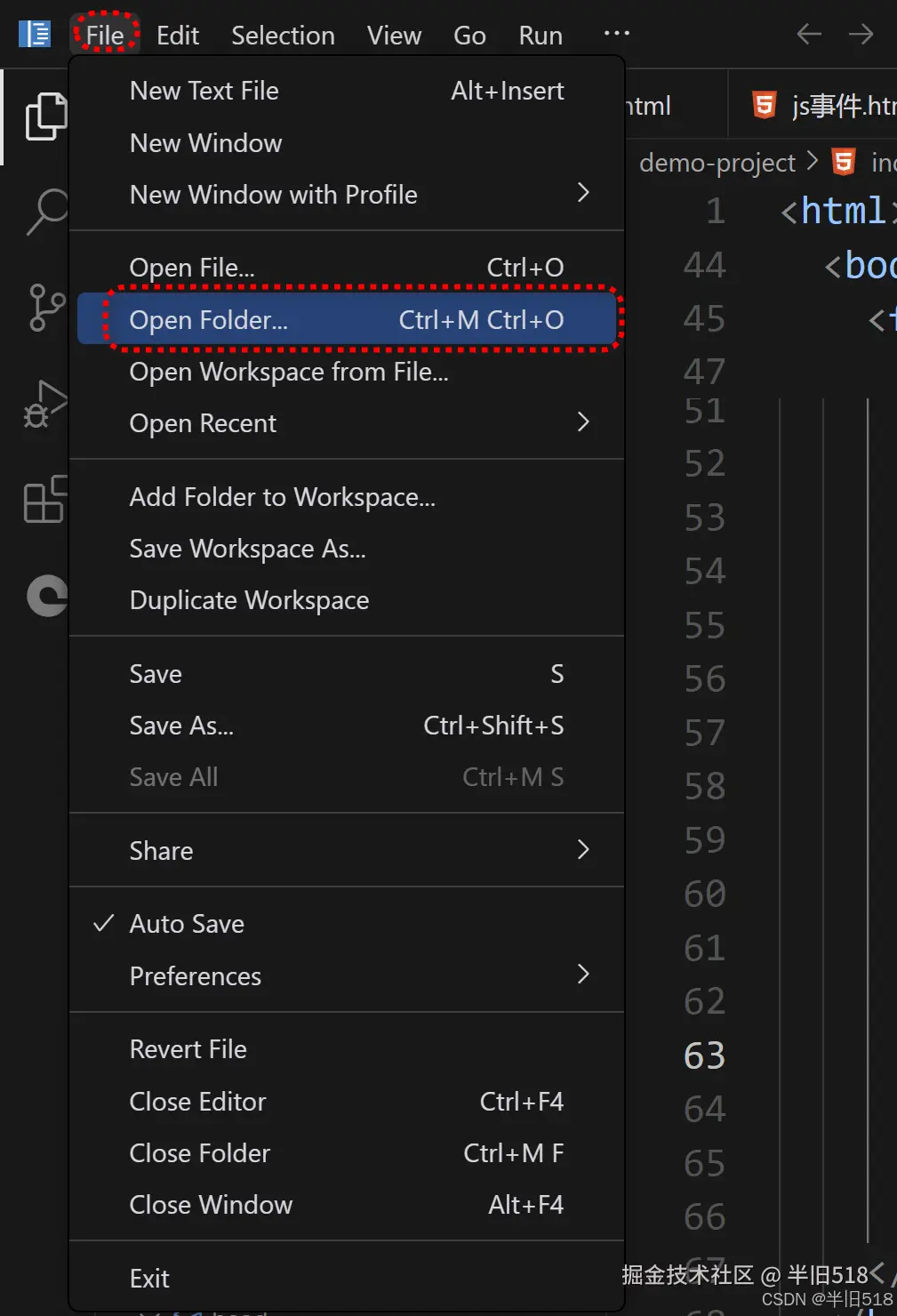Choose Revert File

click(347, 1049)
